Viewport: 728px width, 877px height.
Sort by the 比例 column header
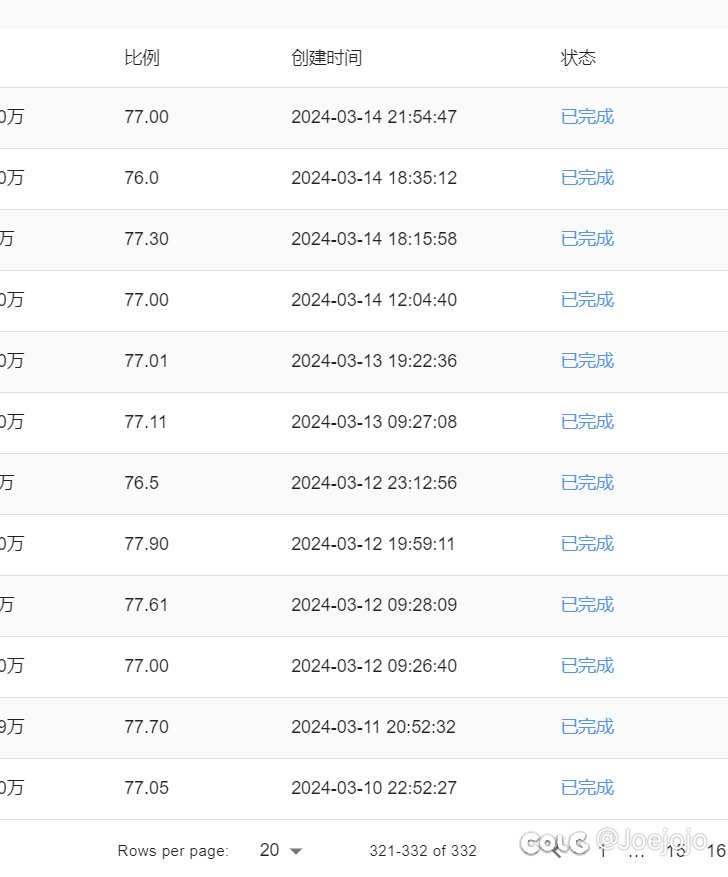click(142, 58)
